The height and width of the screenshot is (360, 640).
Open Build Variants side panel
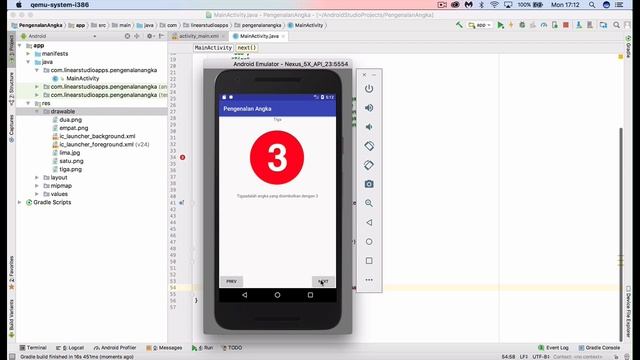tap(11, 318)
